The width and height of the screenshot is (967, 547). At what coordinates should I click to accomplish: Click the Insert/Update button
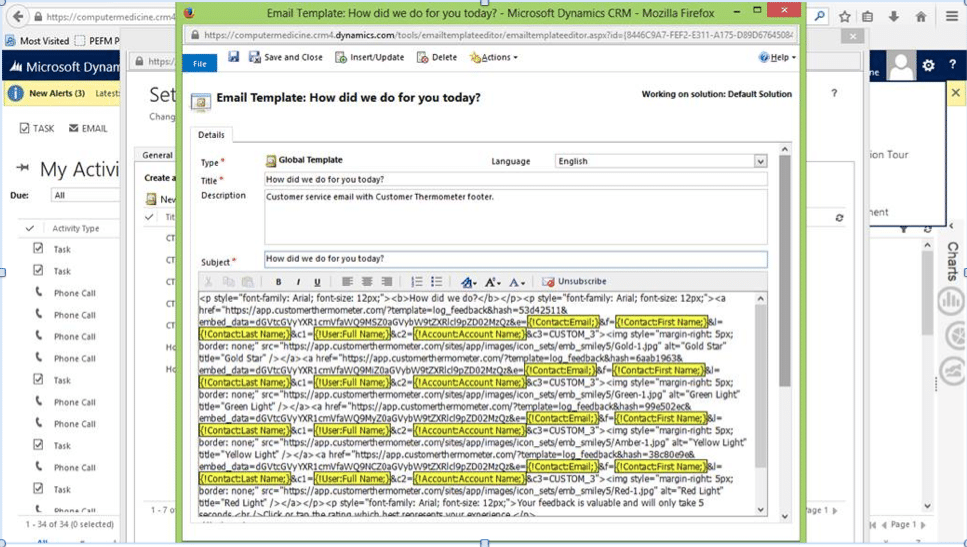click(x=369, y=57)
